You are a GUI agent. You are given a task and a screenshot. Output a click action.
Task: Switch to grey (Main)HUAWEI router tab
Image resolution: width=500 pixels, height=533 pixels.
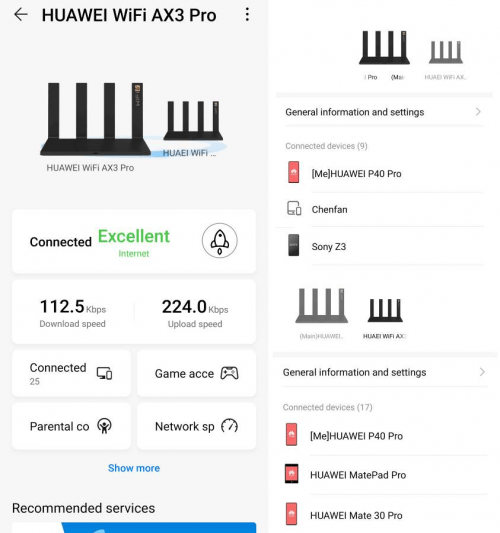pyautogui.click(x=322, y=312)
